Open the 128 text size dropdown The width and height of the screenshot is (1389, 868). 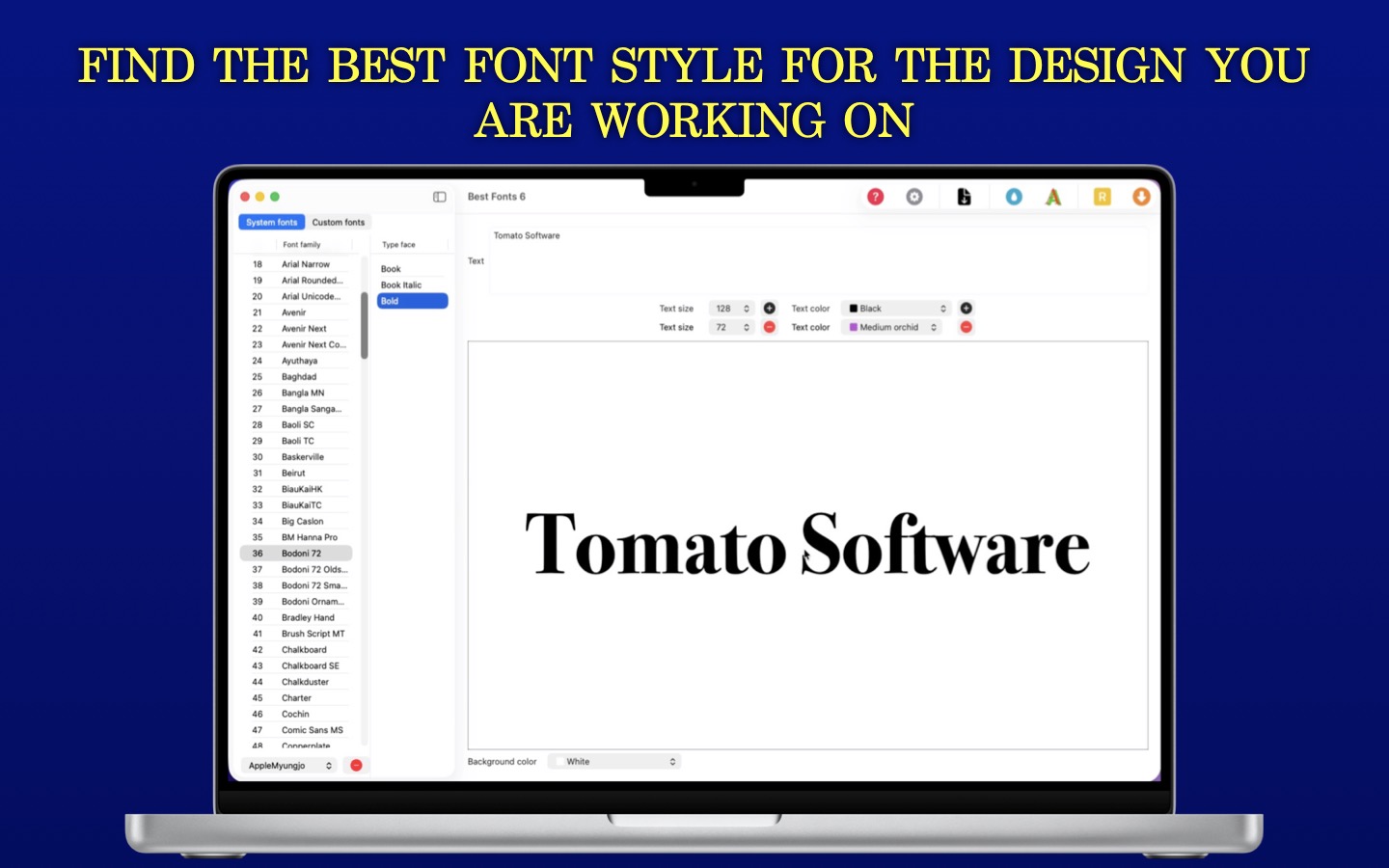point(732,309)
